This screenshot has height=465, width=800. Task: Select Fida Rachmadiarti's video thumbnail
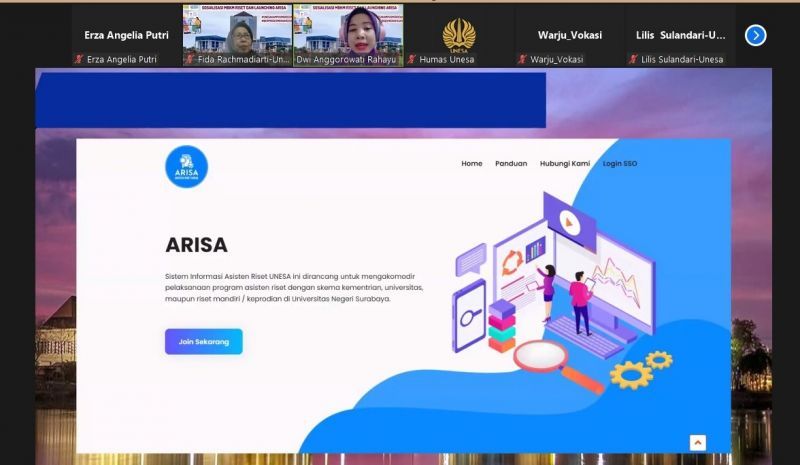tap(237, 35)
